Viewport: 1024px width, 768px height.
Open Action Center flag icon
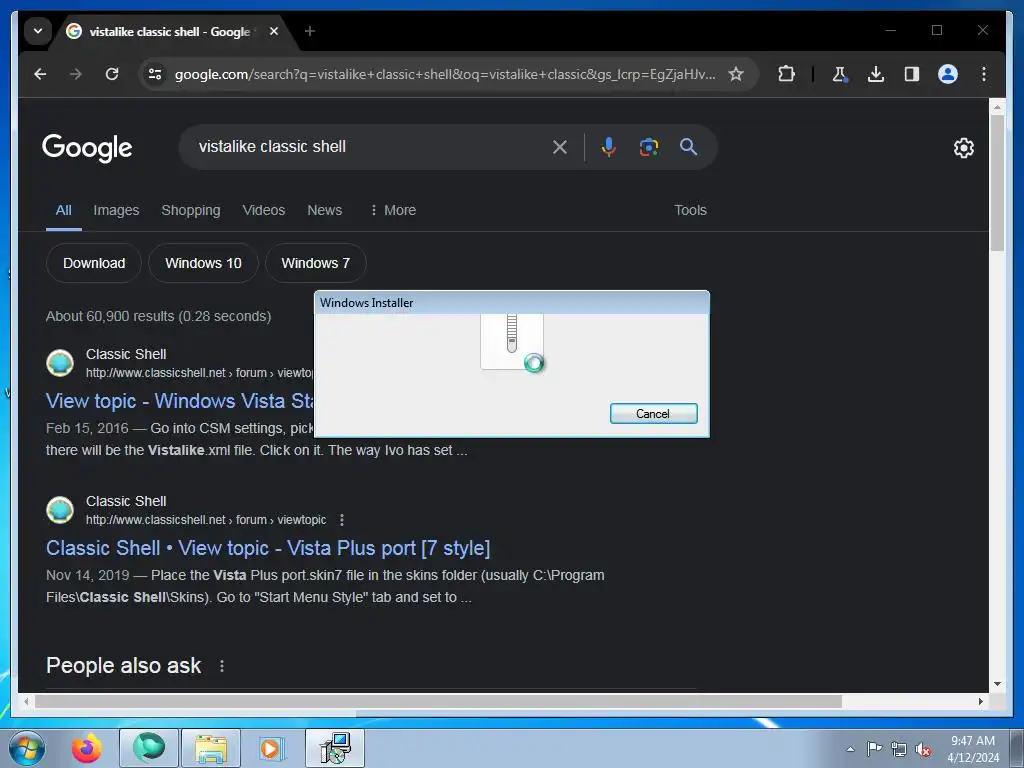(874, 749)
